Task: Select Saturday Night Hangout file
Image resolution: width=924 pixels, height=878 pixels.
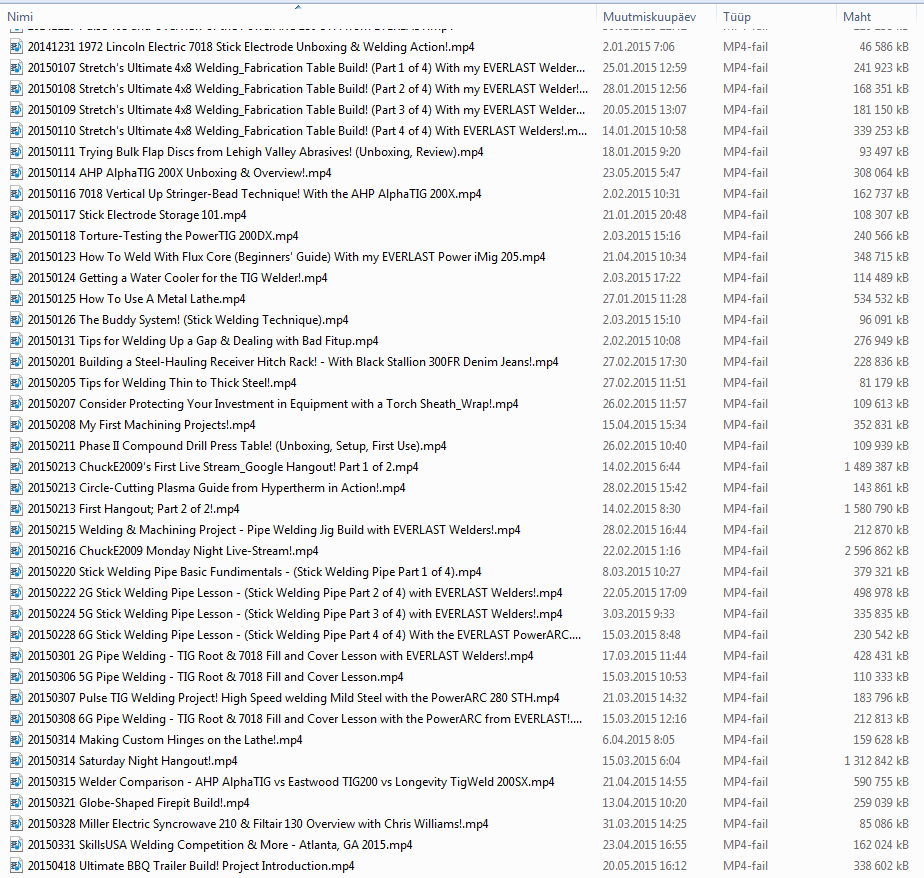Action: pos(132,761)
